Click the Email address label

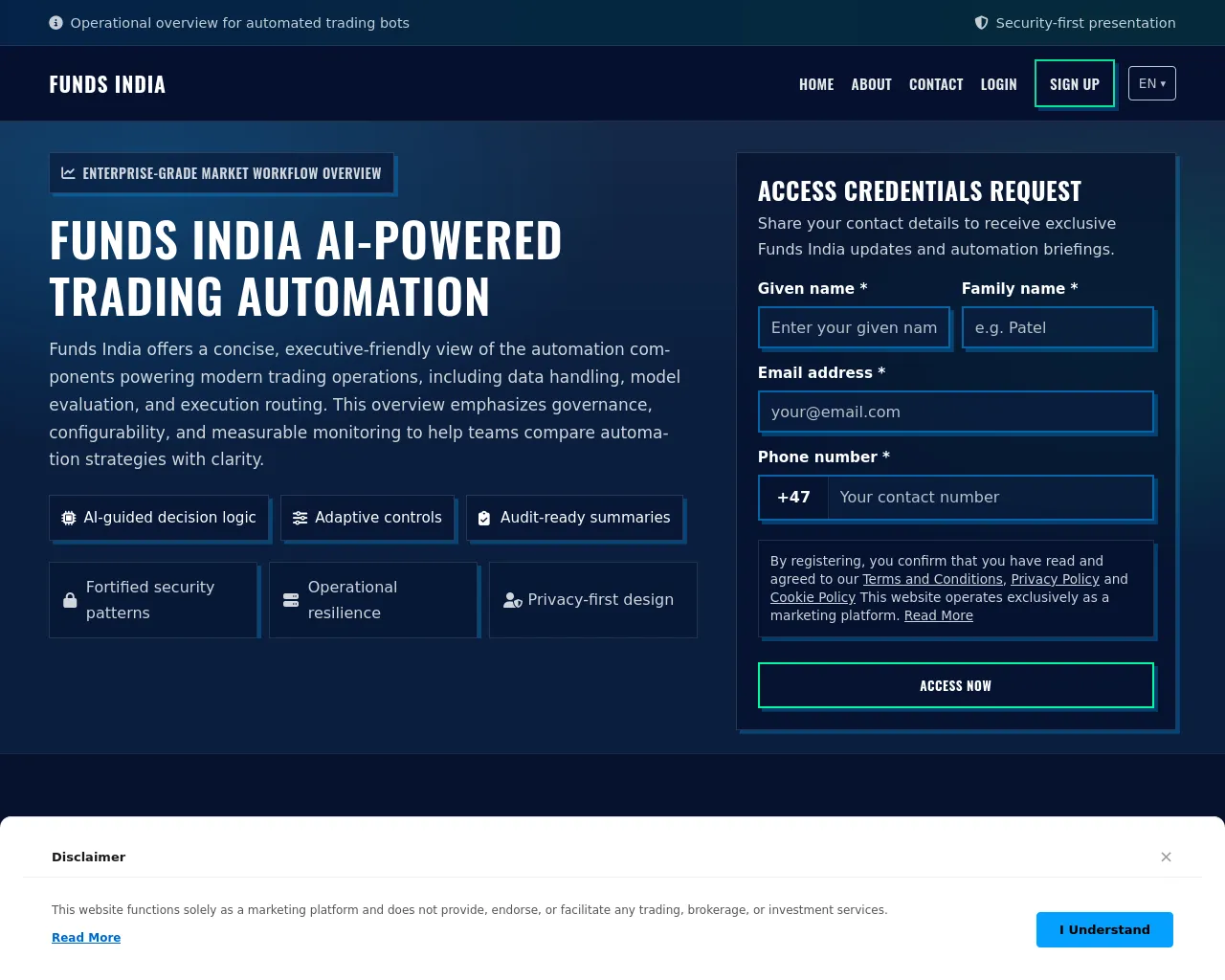[821, 372]
